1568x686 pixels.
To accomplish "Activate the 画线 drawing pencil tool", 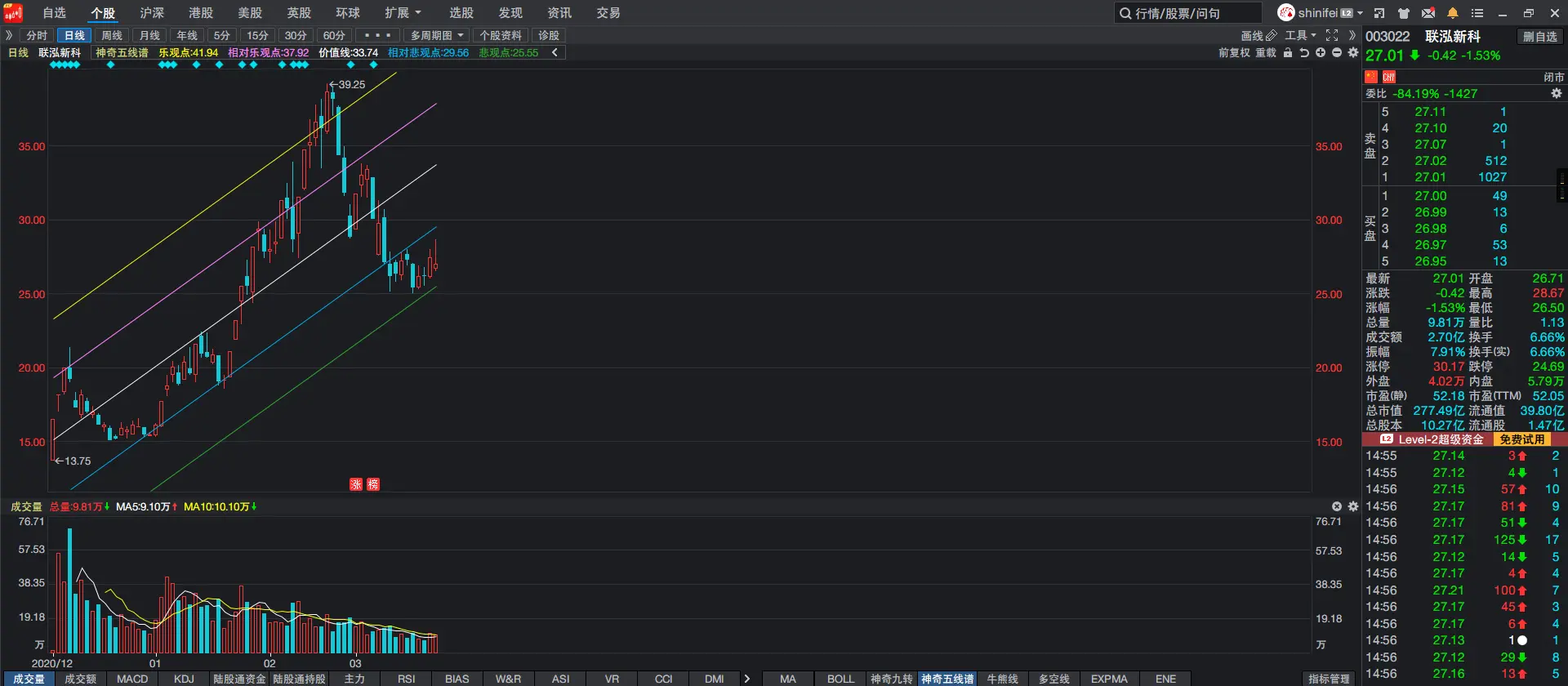I will [x=1259, y=36].
